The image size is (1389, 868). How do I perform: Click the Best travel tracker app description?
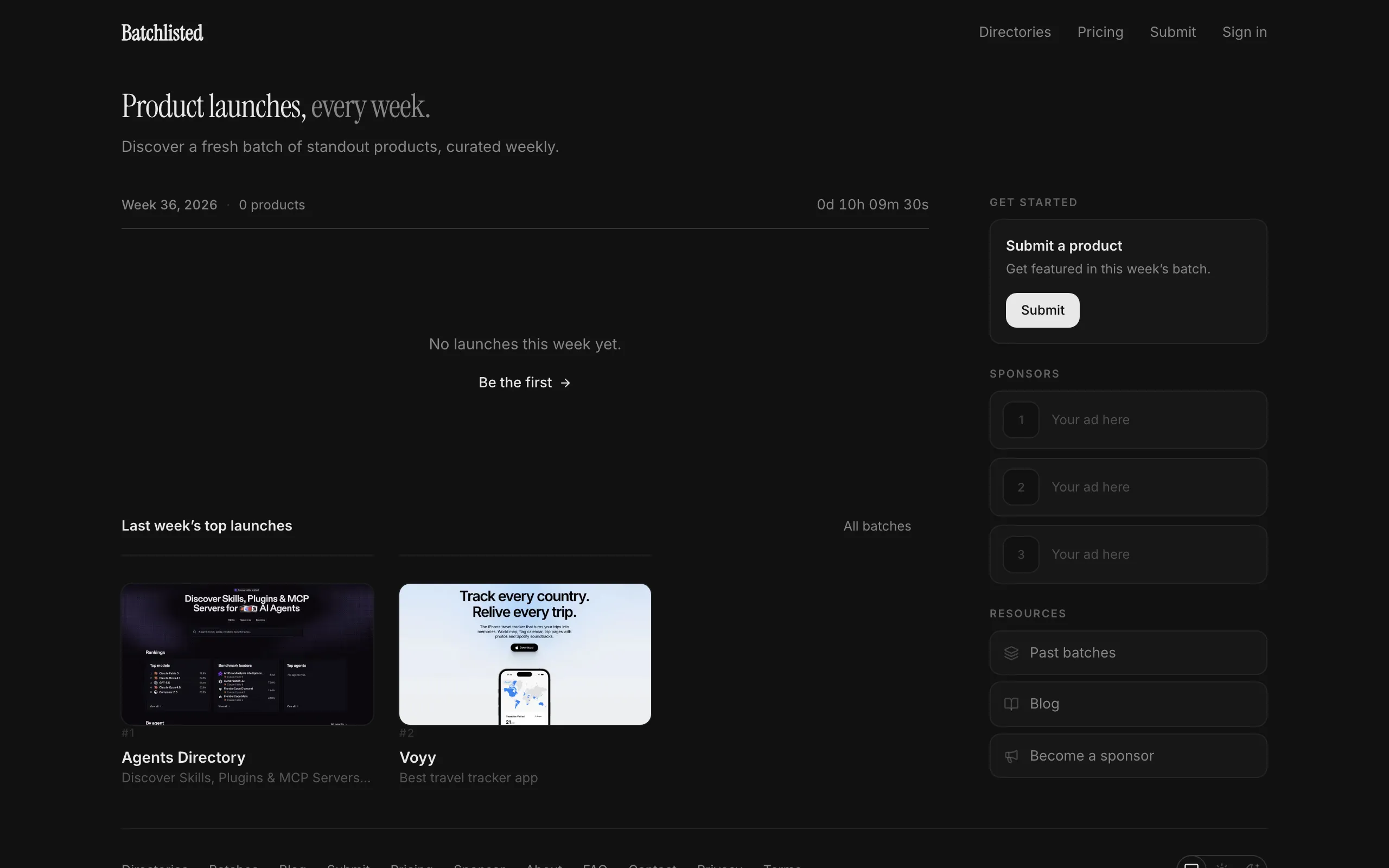pos(468,778)
